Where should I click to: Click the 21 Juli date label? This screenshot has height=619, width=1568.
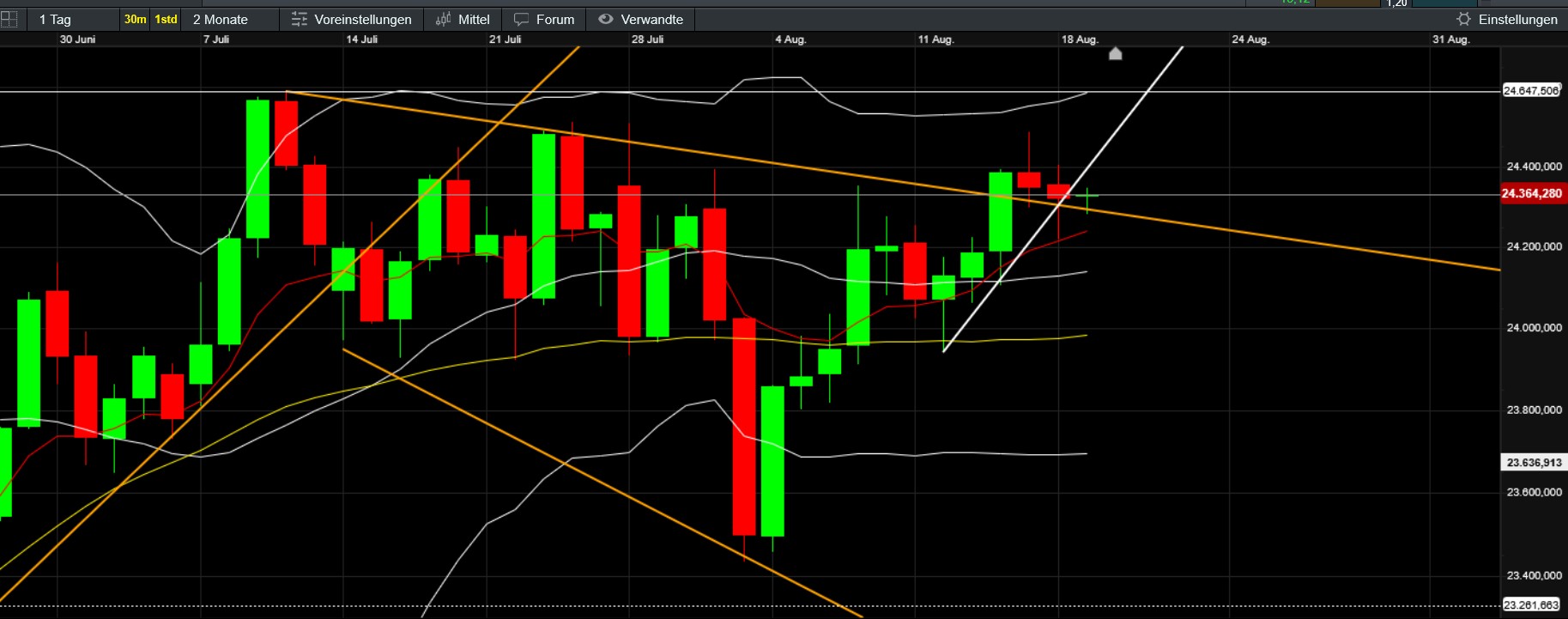505,39
